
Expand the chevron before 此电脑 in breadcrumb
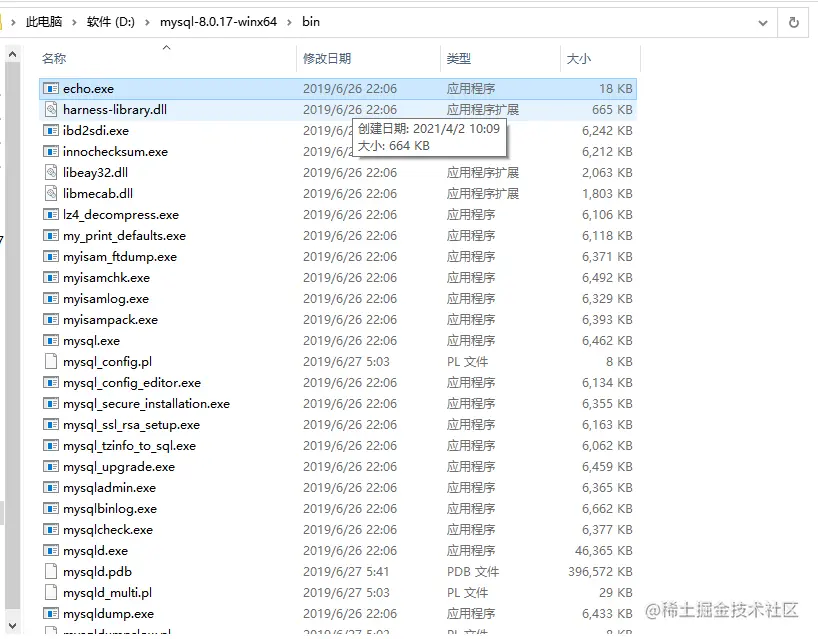pyautogui.click(x=14, y=22)
